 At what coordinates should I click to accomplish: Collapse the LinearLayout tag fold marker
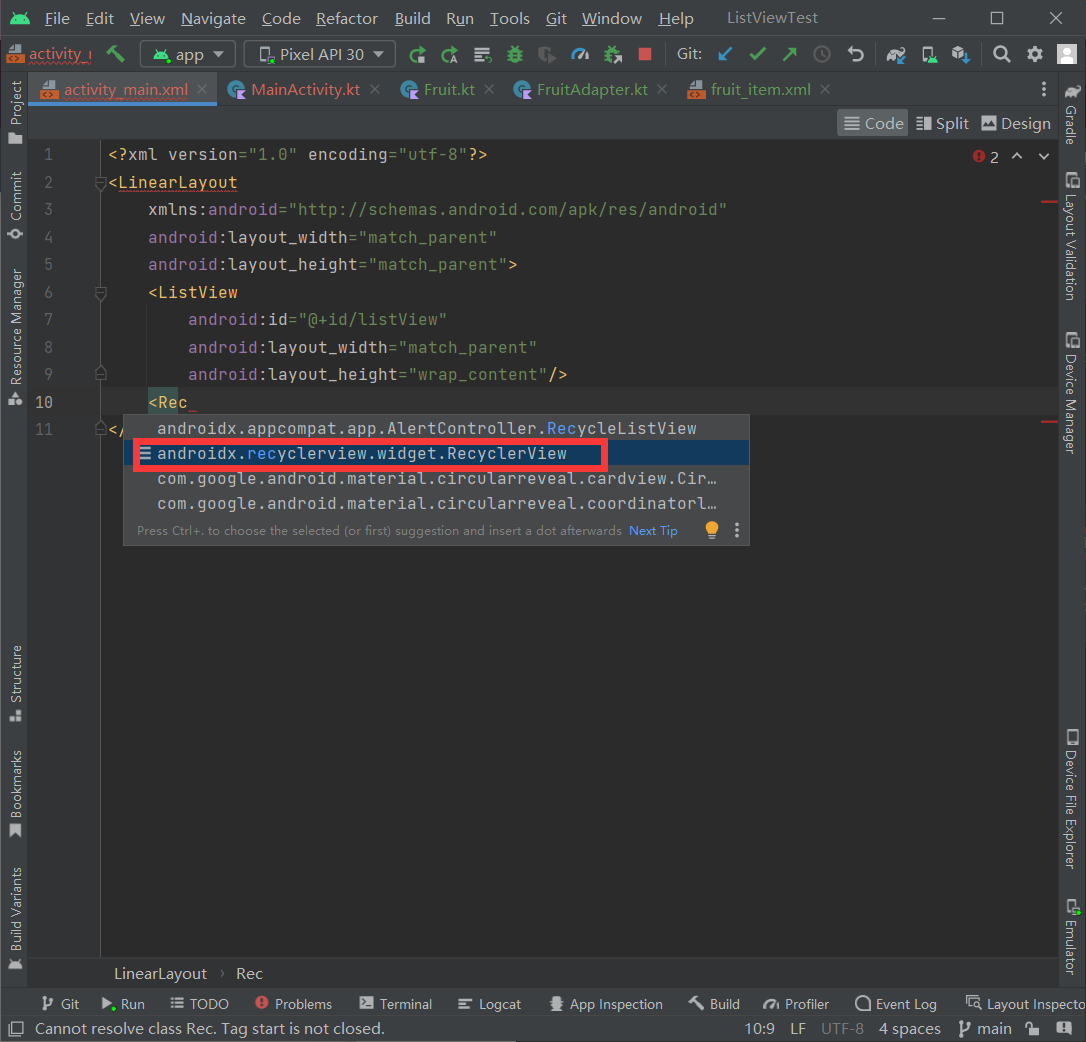point(100,183)
